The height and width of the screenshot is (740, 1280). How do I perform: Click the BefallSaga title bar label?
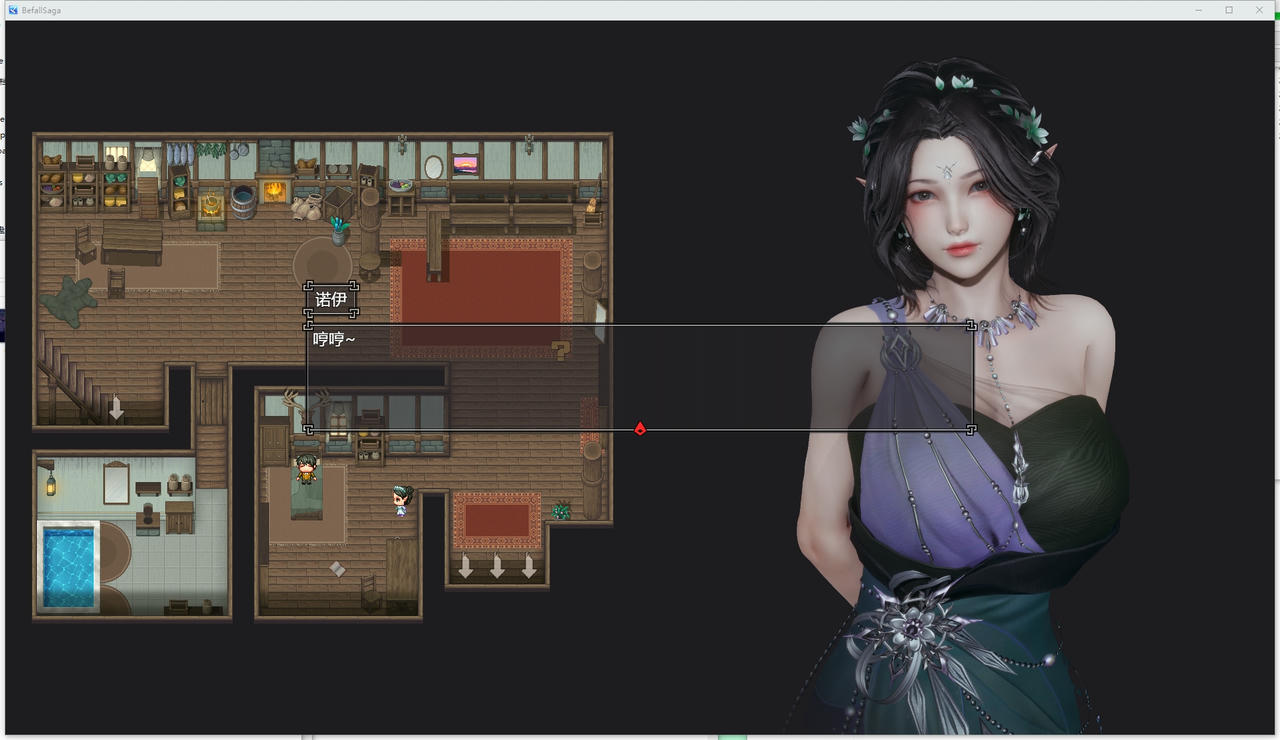40,9
